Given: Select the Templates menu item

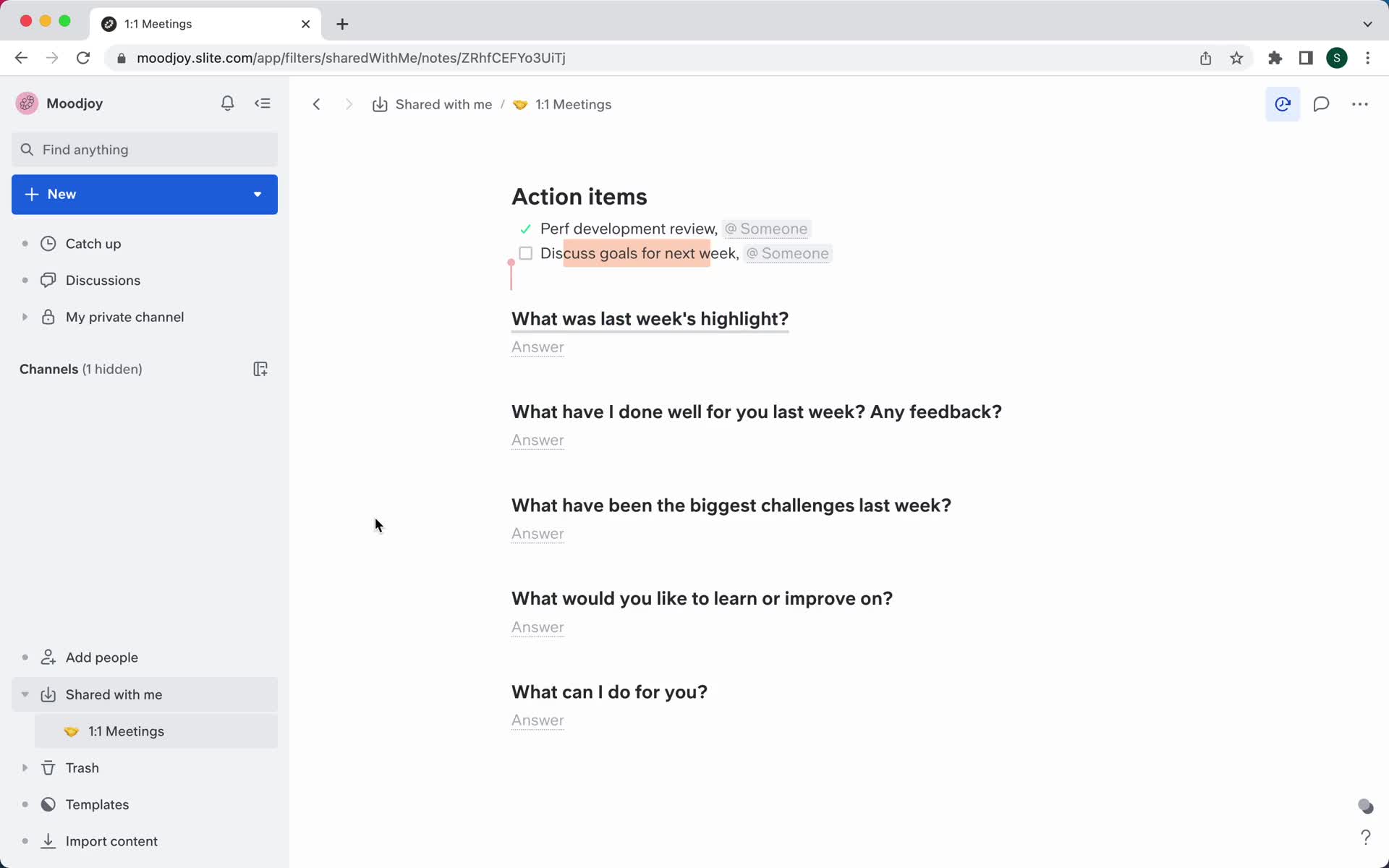Looking at the screenshot, I should coord(97,804).
